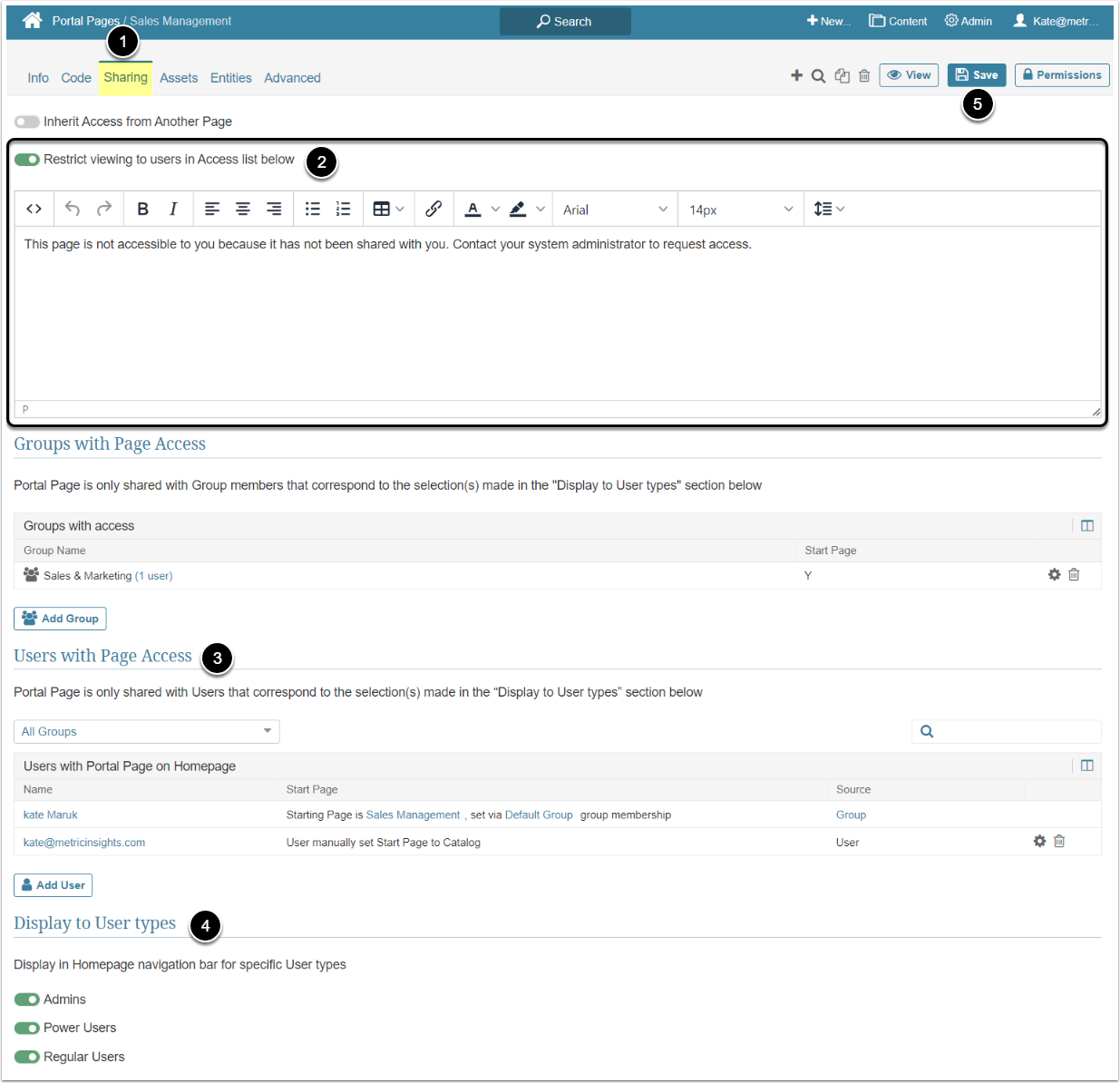The image size is (1120, 1083).
Task: Open gear settings for kate@metricinsights.com row
Action: (1039, 842)
